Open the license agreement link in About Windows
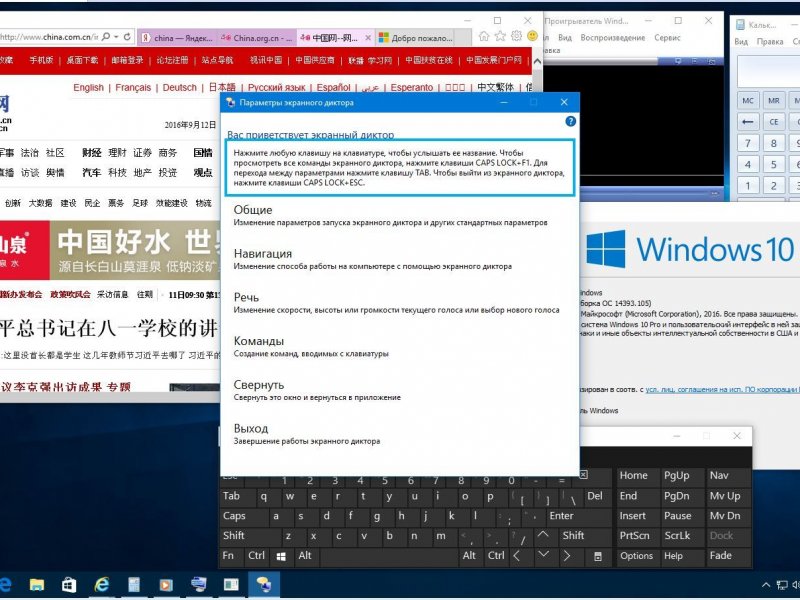 [x=722, y=389]
